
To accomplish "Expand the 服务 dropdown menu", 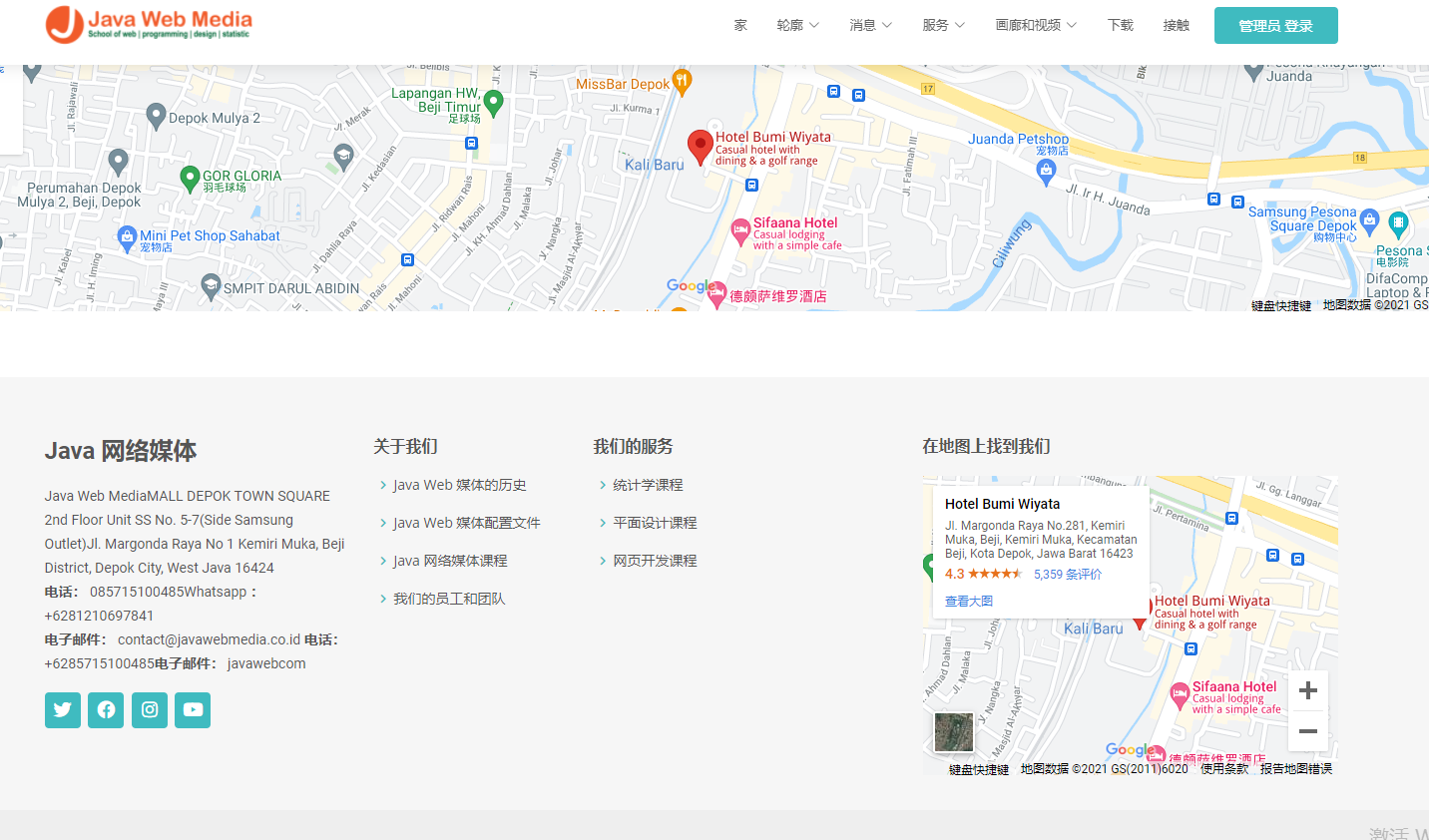I will 943,25.
